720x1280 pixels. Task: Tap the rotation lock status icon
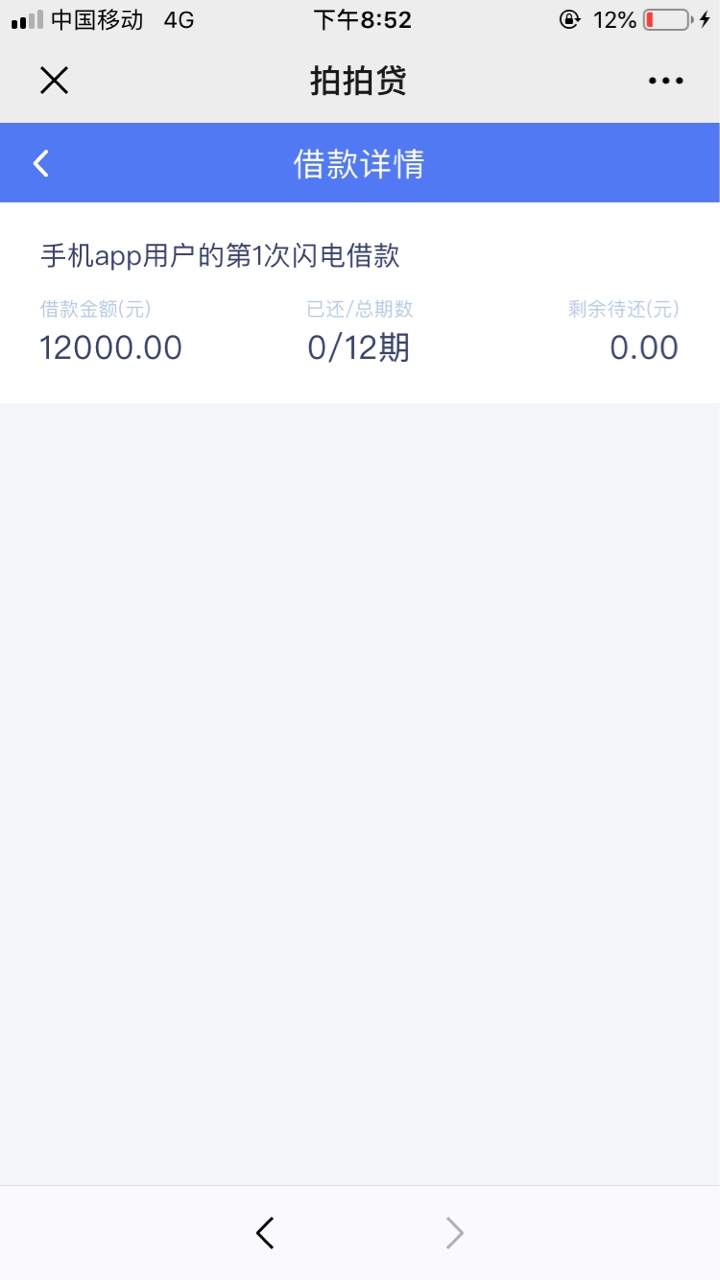coord(570,20)
